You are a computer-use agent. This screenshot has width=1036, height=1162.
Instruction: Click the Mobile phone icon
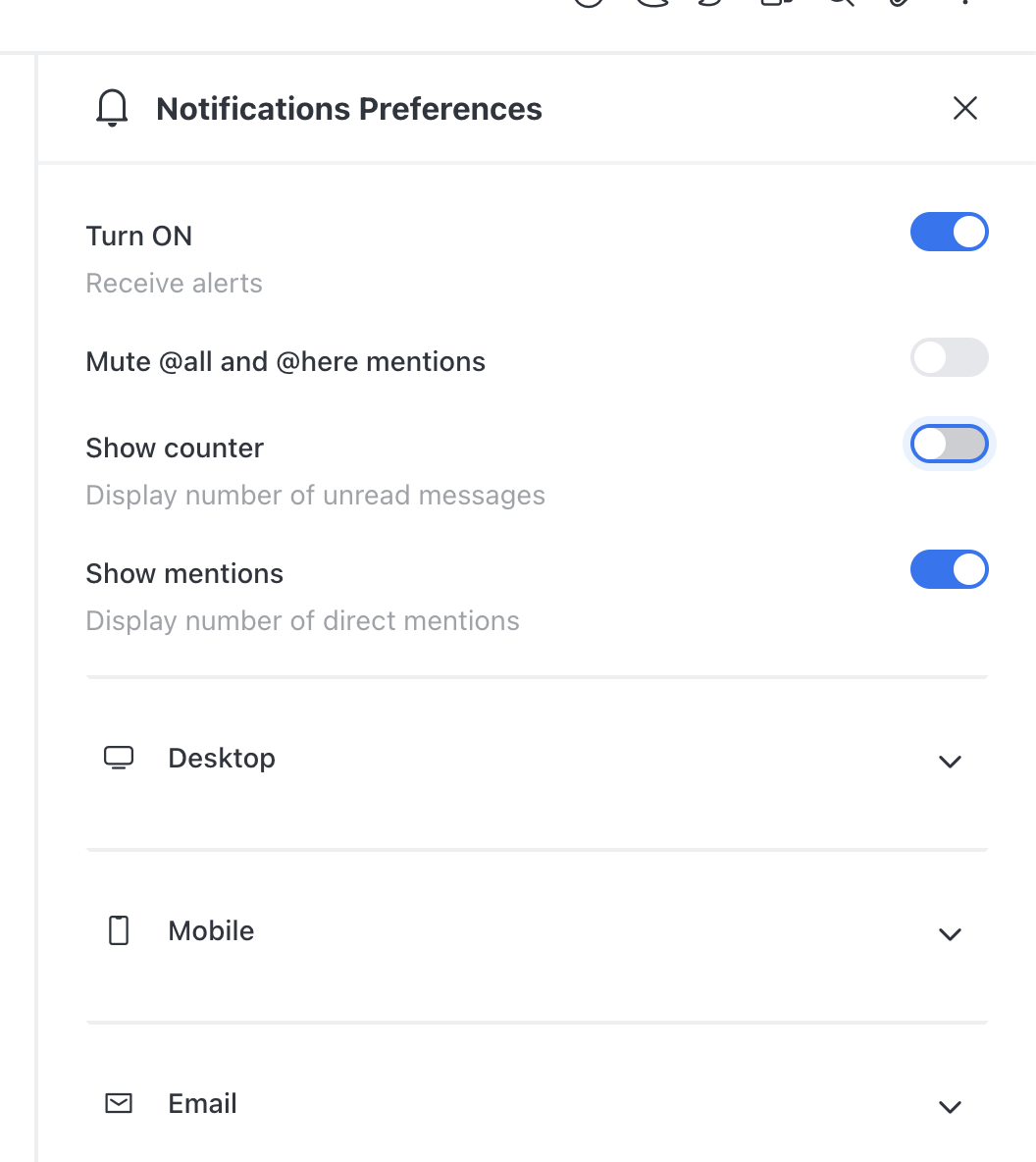(x=119, y=930)
